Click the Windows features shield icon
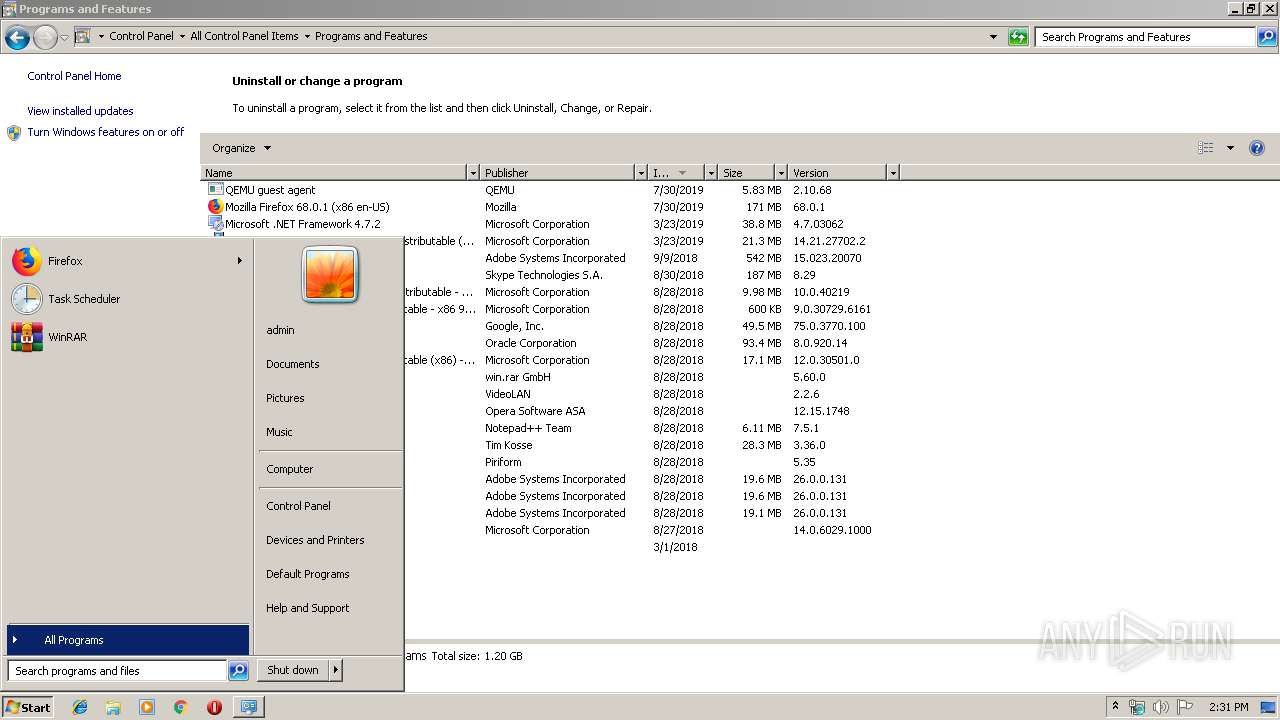1280x720 pixels. (x=14, y=132)
